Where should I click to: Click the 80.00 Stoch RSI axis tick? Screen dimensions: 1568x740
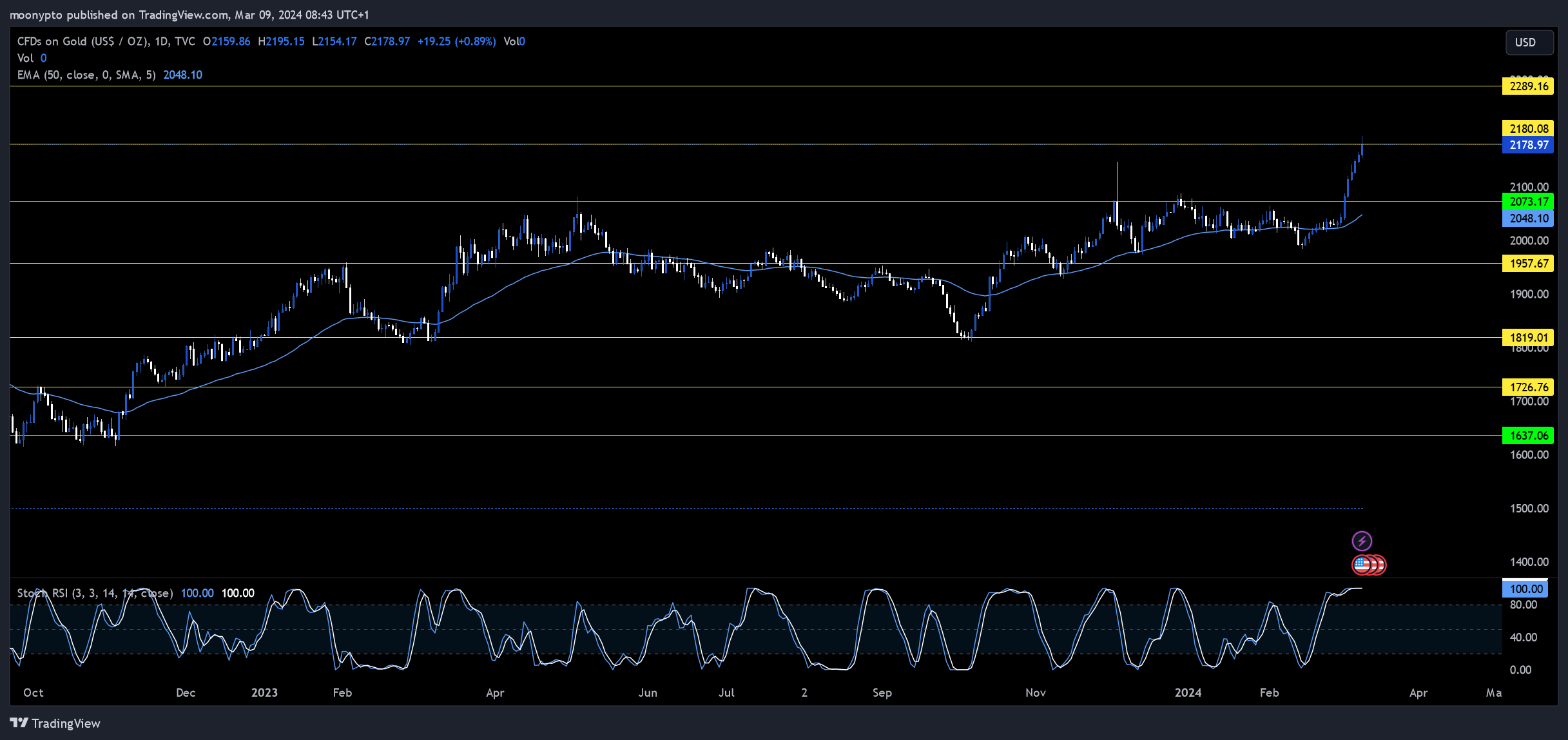click(x=1524, y=605)
